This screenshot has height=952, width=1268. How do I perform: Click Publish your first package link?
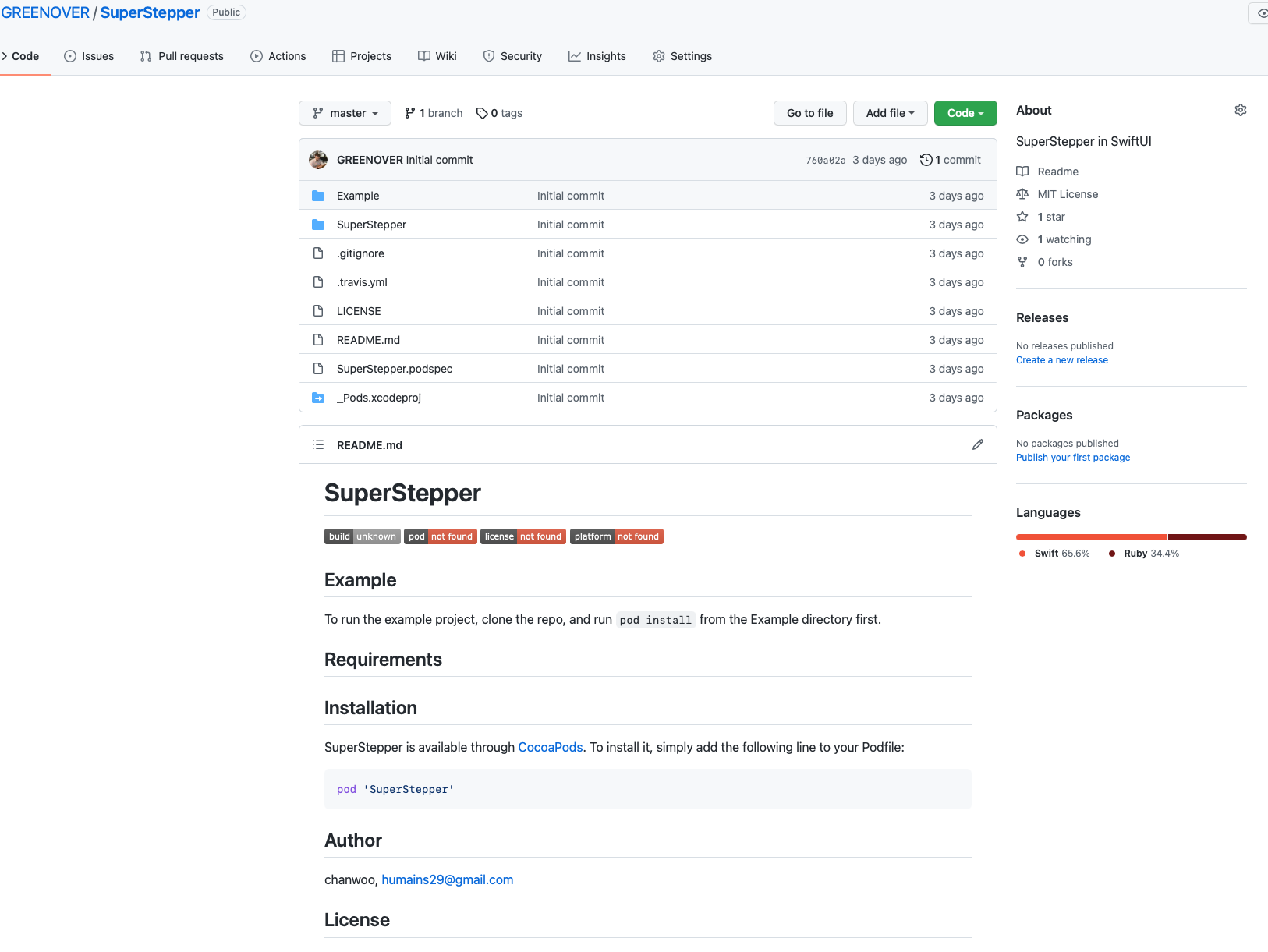click(1073, 458)
